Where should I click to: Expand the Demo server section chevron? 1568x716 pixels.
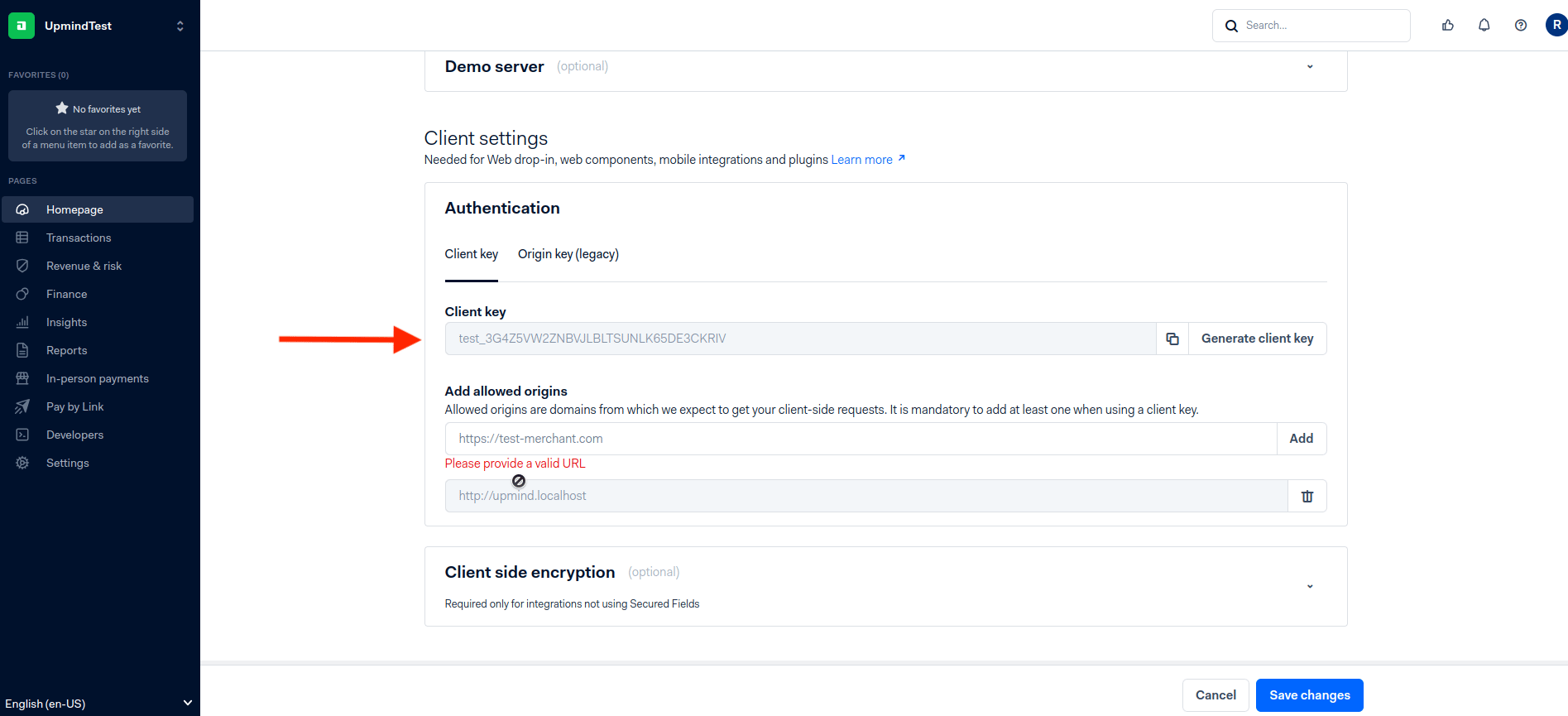1310,66
